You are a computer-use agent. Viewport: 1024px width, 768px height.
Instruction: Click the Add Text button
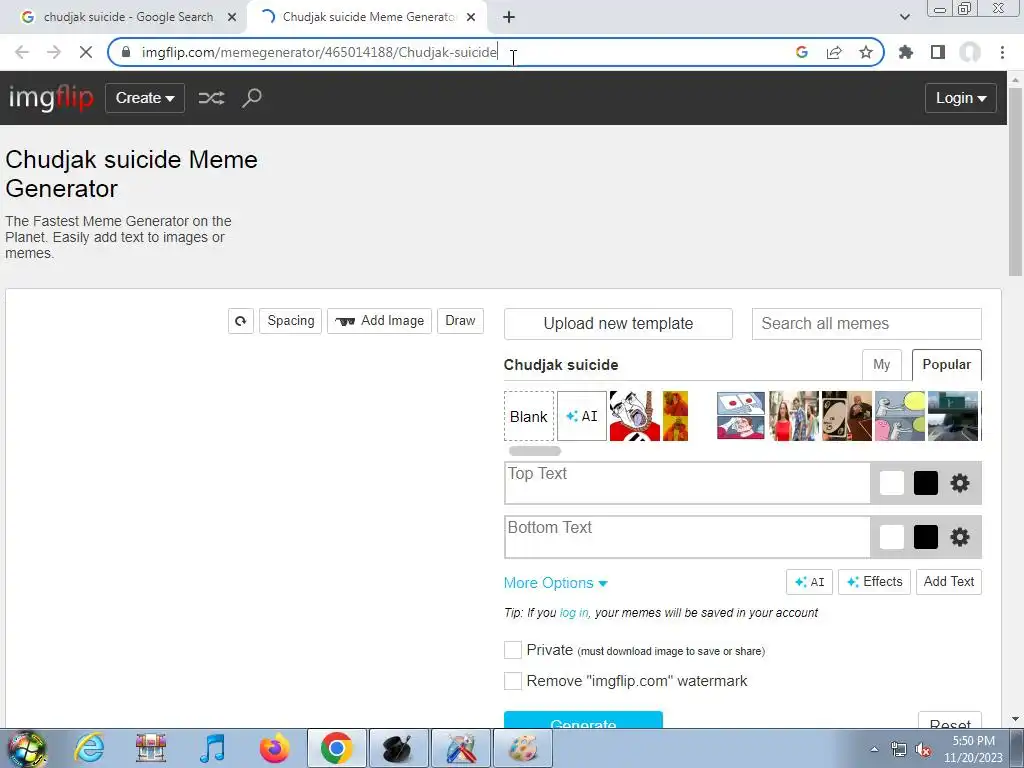[x=948, y=582]
